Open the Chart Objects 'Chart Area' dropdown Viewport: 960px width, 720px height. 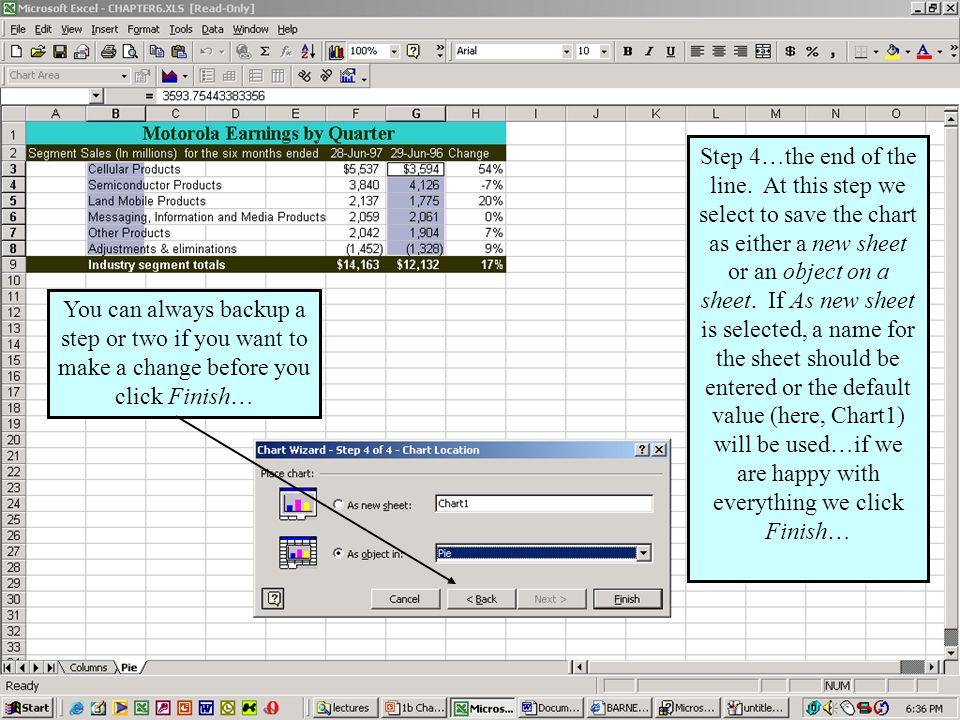tap(124, 76)
